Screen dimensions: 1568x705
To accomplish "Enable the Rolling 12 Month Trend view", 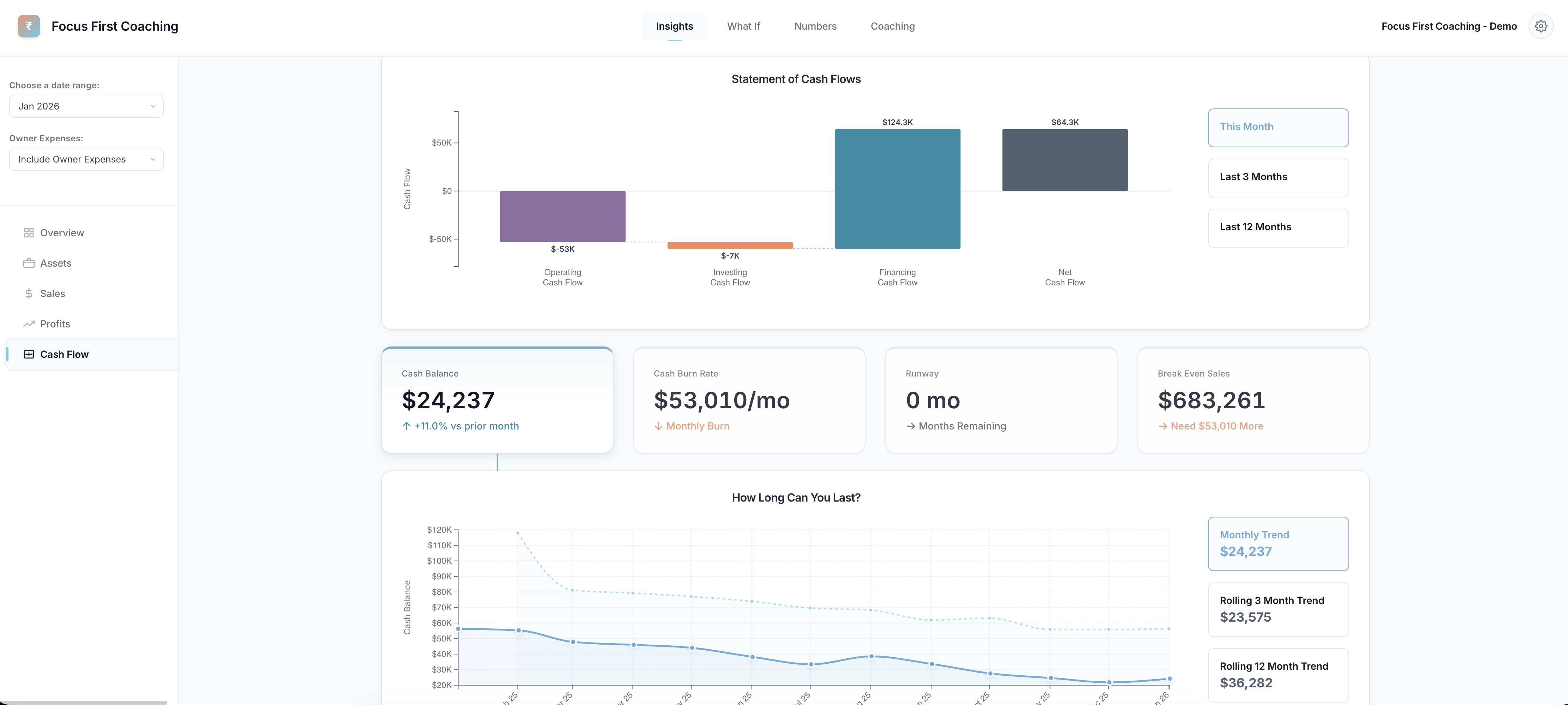I will (x=1277, y=675).
